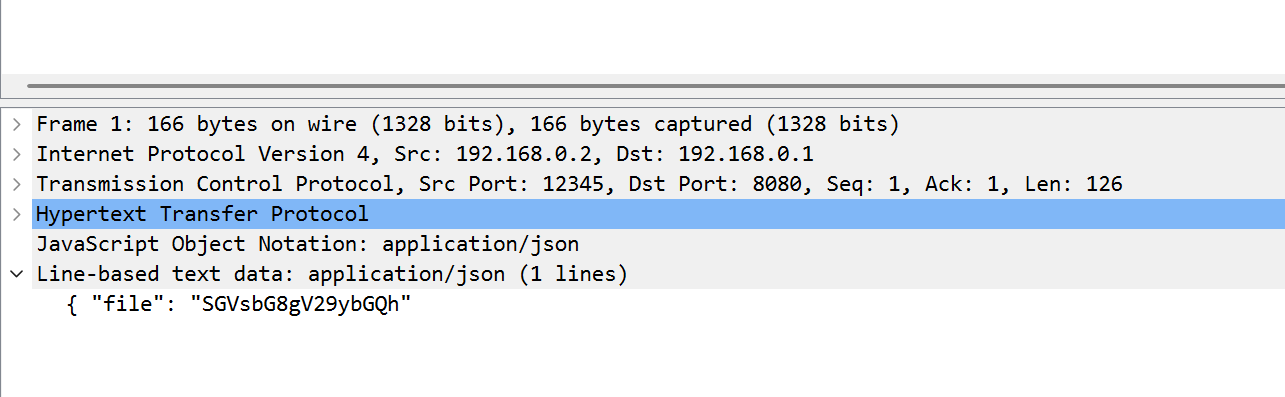
Task: Click the divider between list and details panes
Action: (643, 101)
